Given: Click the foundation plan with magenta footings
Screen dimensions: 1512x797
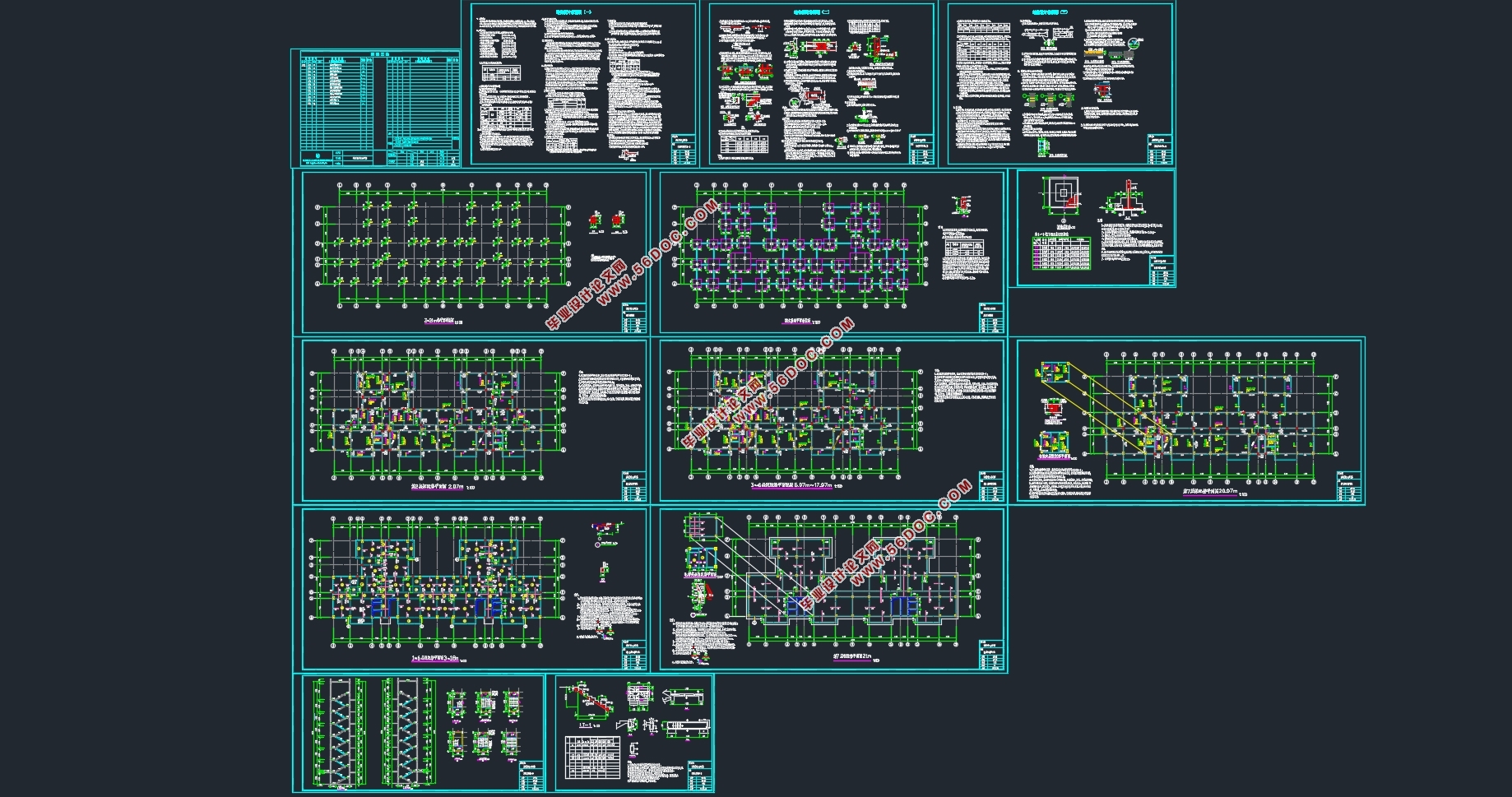Looking at the screenshot, I should point(831,252).
